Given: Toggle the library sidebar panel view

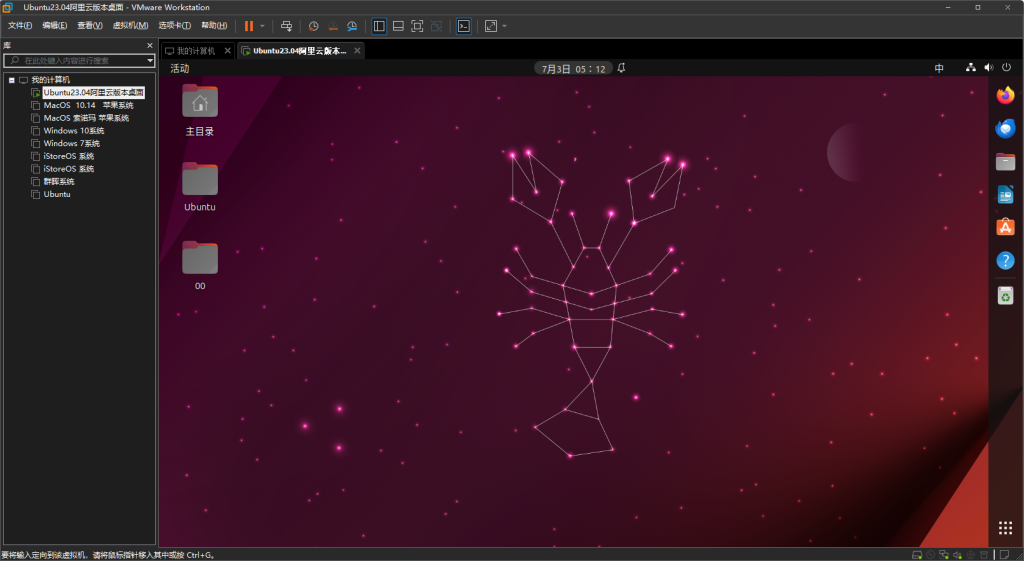Looking at the screenshot, I should pyautogui.click(x=379, y=26).
